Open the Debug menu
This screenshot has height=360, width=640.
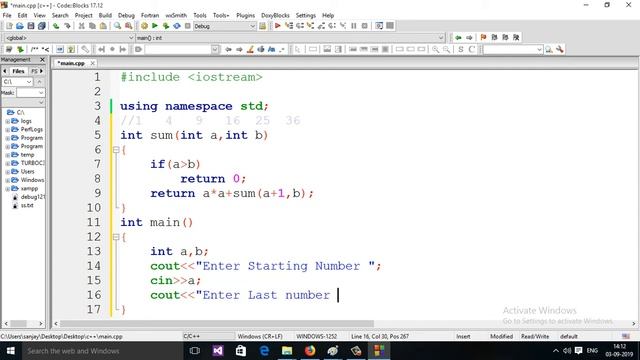click(x=126, y=16)
